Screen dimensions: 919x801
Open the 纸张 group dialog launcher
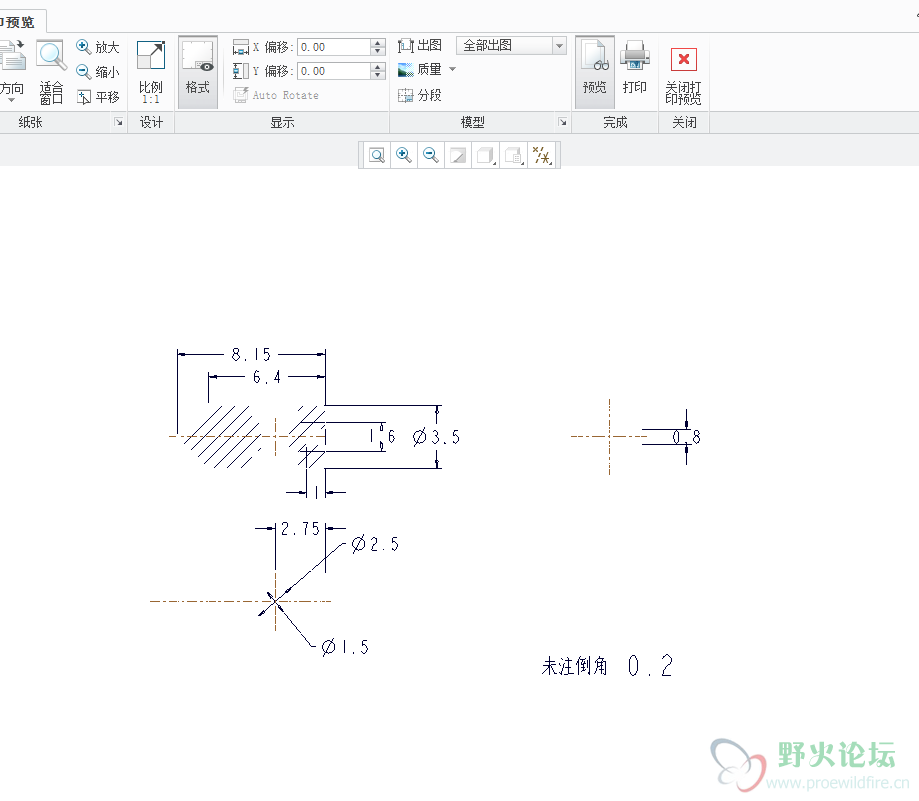[x=119, y=122]
